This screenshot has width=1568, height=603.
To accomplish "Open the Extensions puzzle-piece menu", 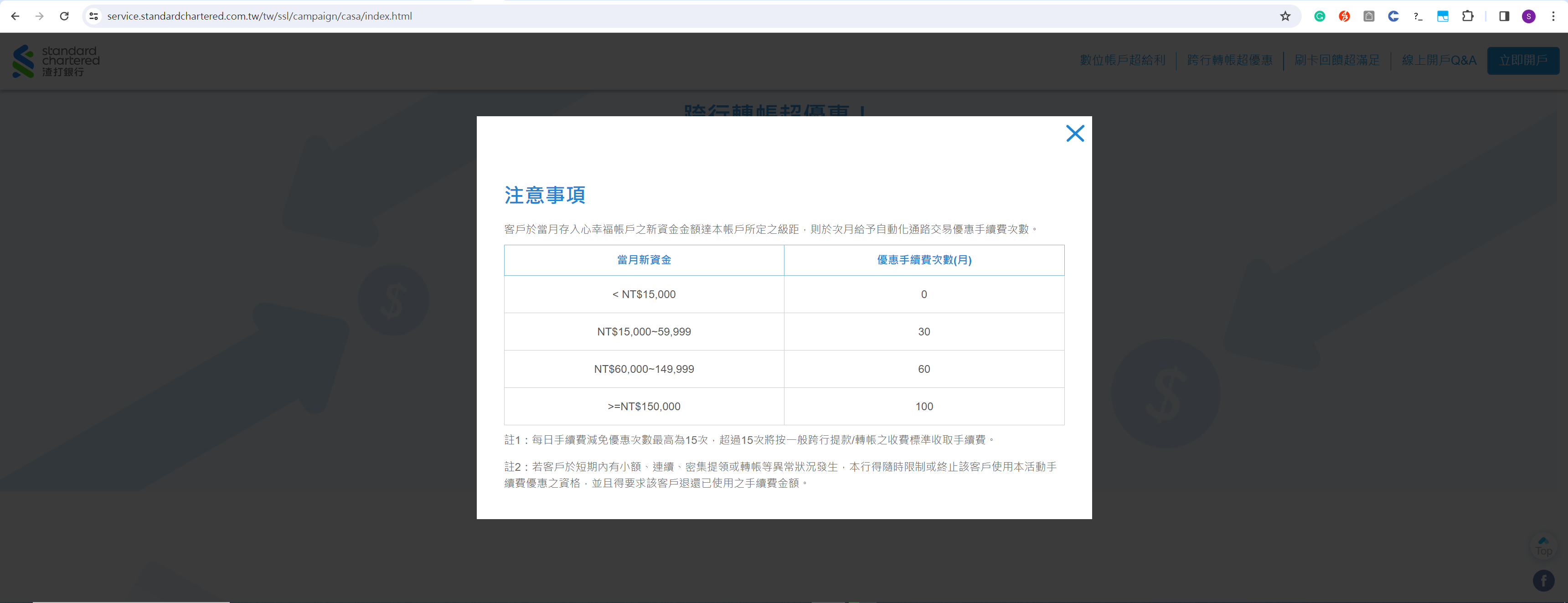I will (1468, 16).
